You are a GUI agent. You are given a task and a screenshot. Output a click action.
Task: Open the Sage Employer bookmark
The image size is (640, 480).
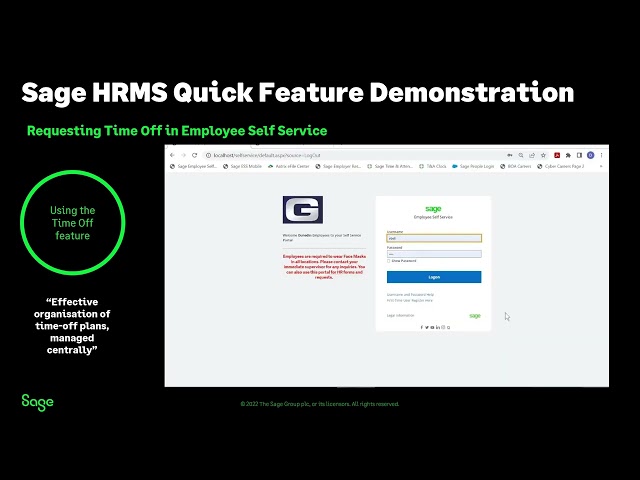(338, 167)
